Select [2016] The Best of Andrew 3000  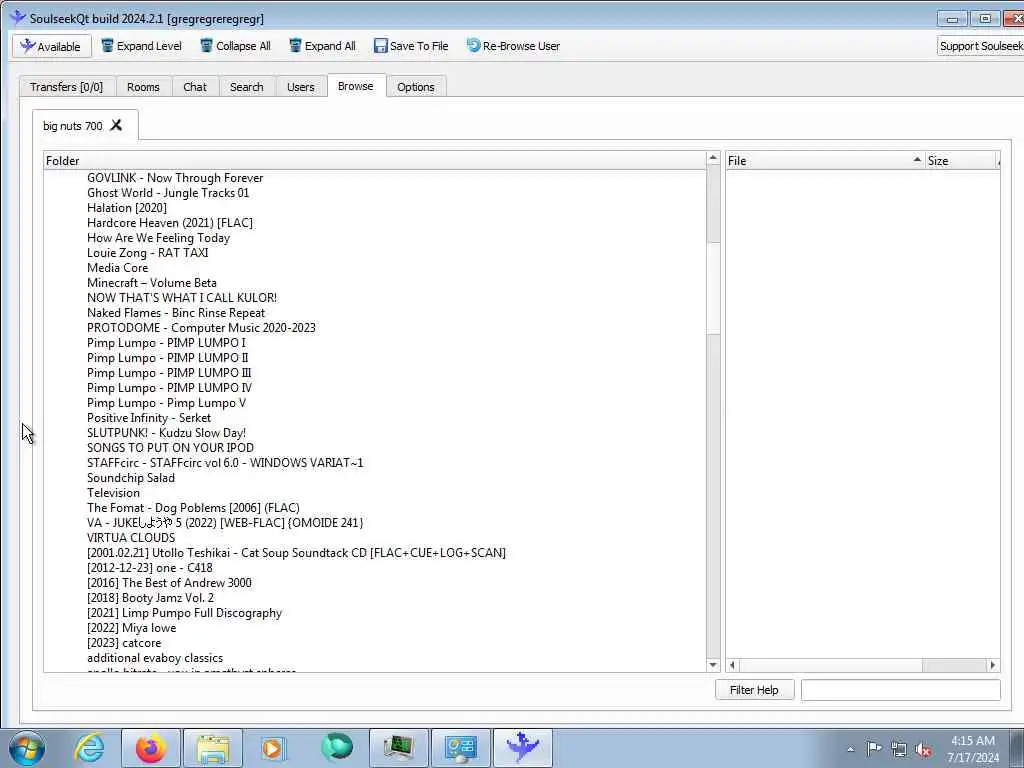(x=169, y=583)
